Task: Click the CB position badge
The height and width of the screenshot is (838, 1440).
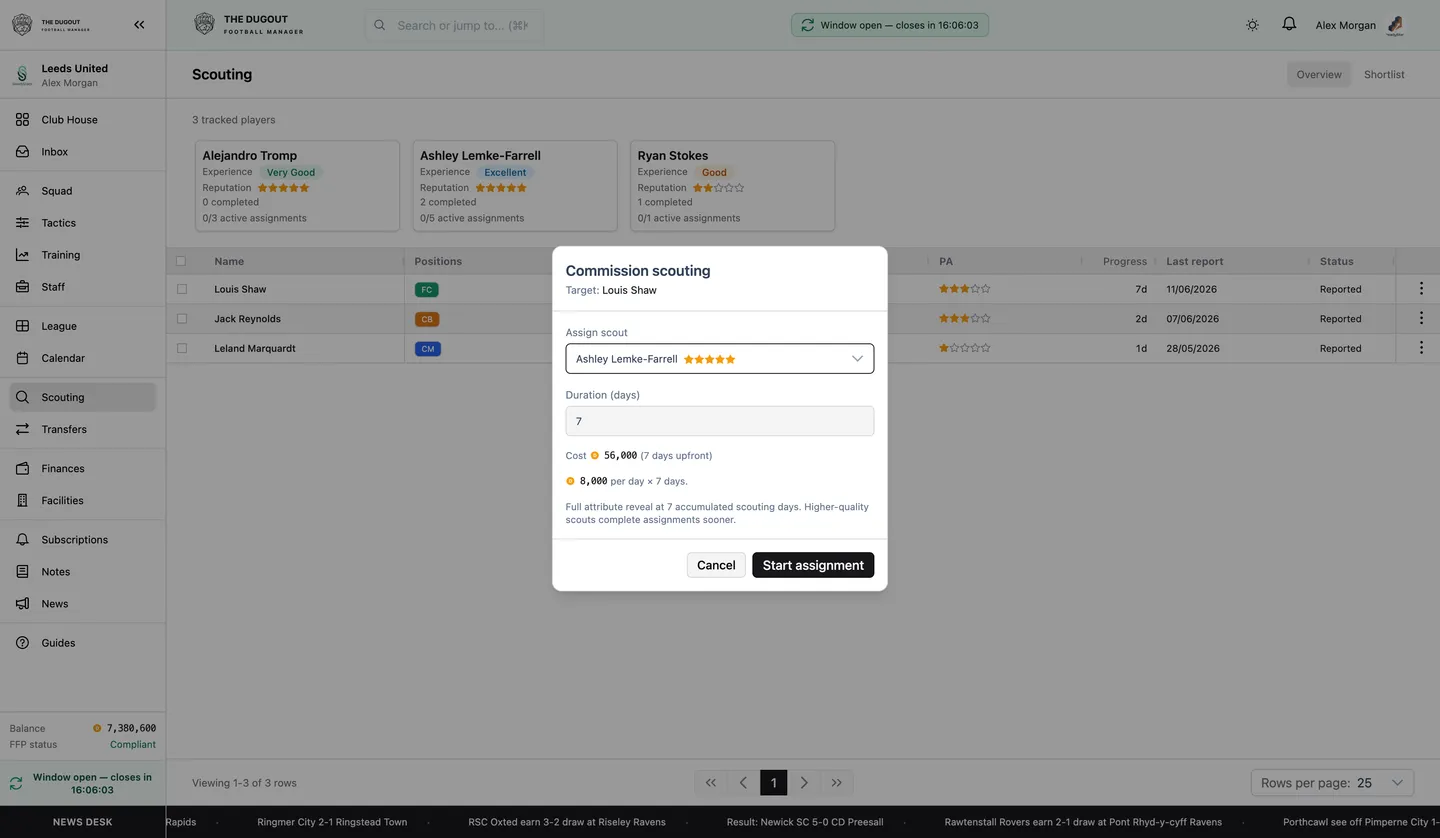Action: coord(427,319)
